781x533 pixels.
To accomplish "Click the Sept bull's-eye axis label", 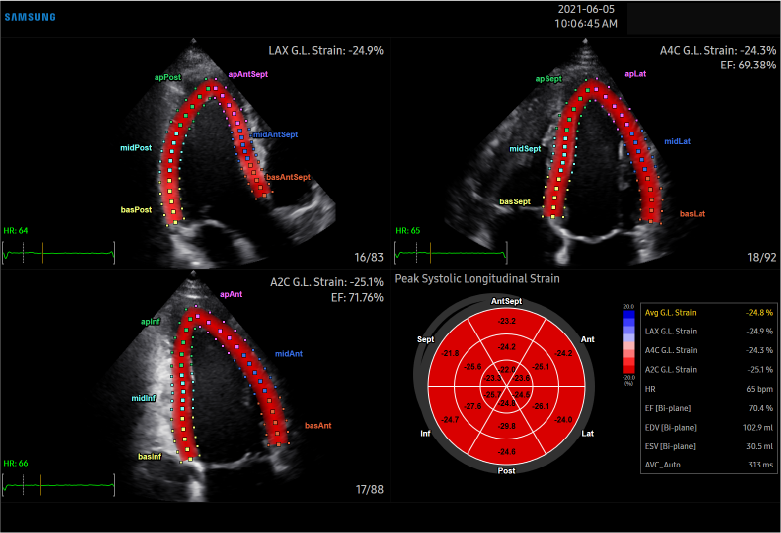I will tap(425, 339).
